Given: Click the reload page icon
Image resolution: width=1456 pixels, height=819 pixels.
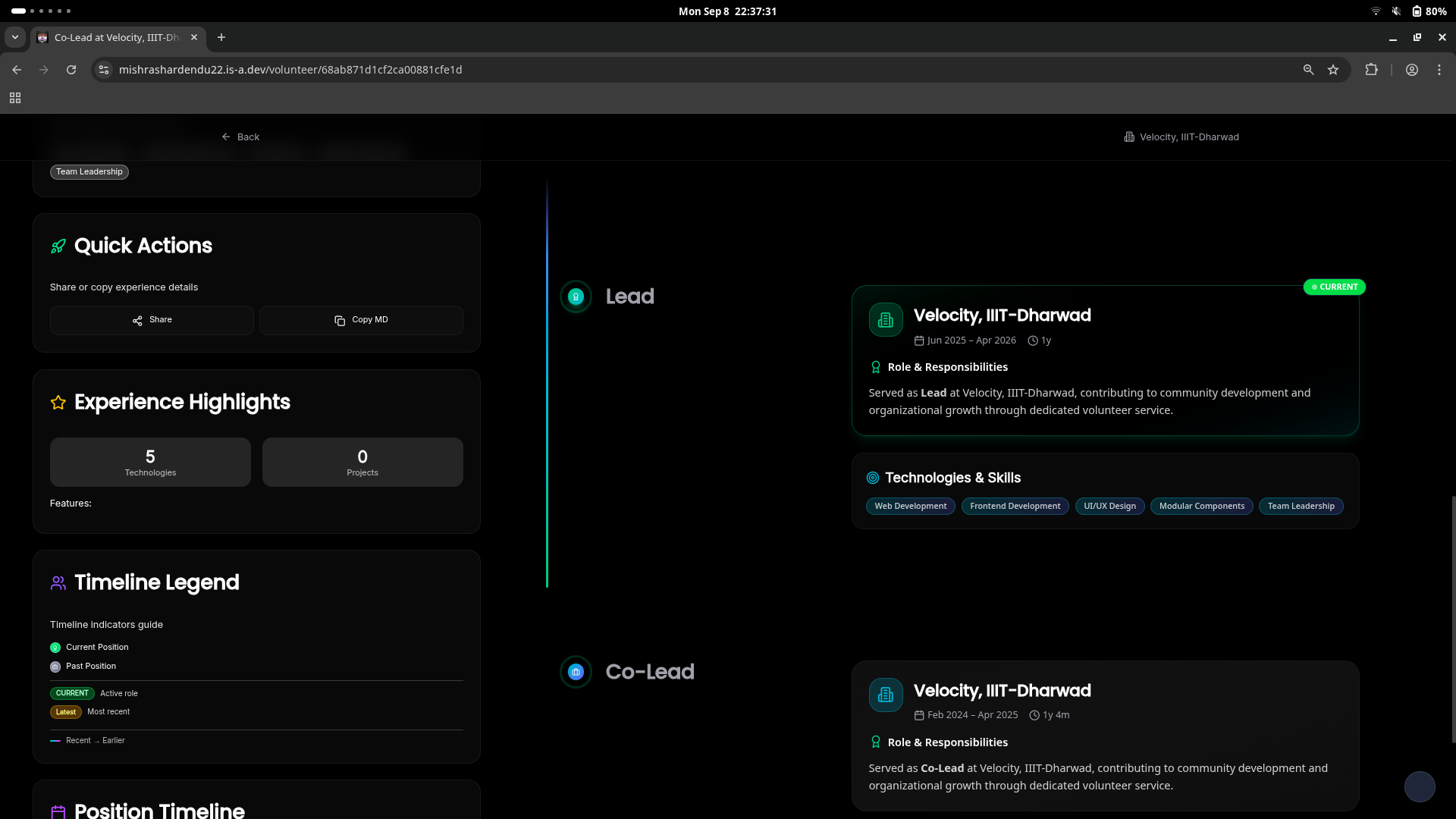Looking at the screenshot, I should [71, 70].
